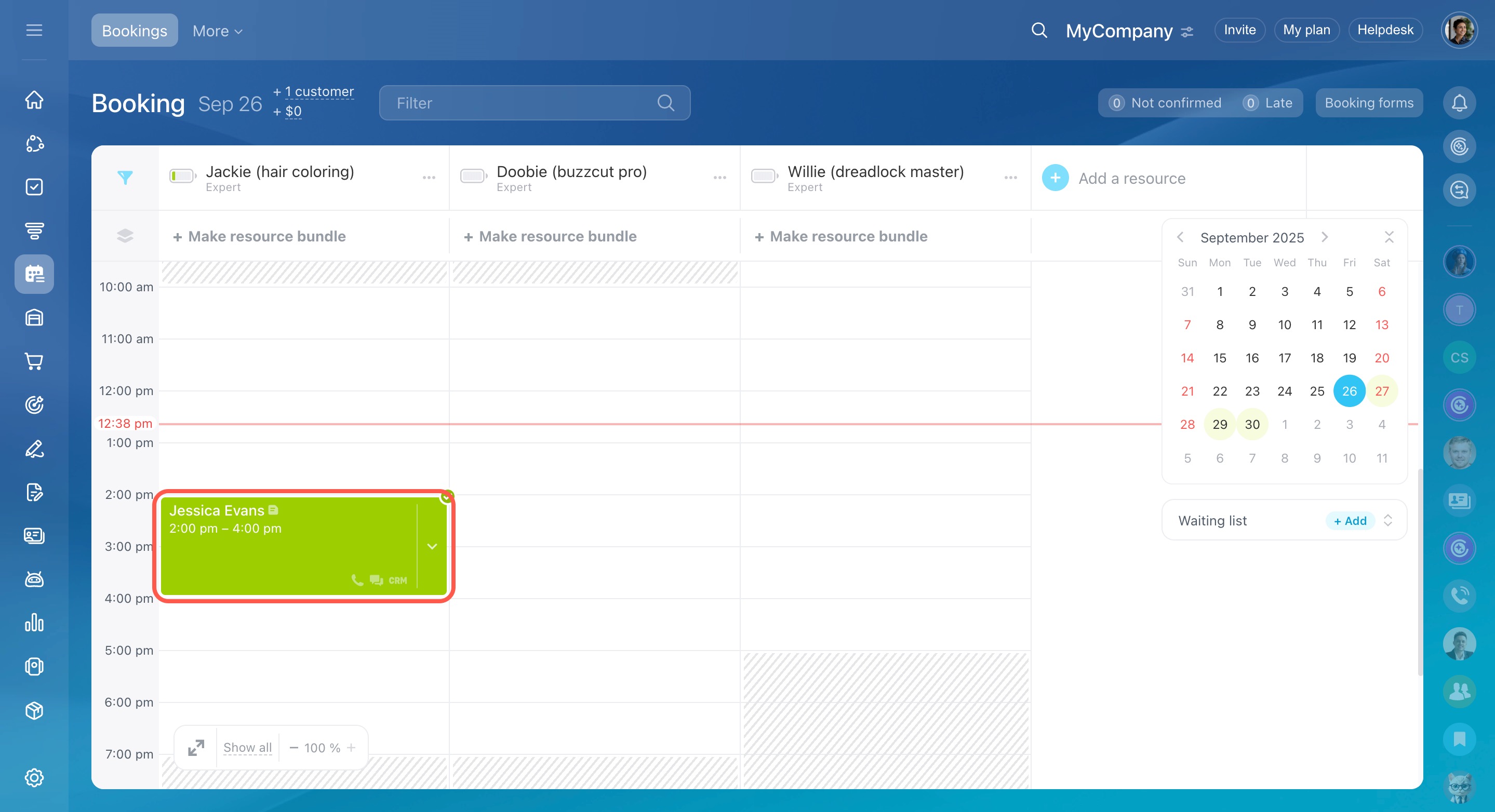
Task: Click the notifications bell icon
Action: (1459, 103)
